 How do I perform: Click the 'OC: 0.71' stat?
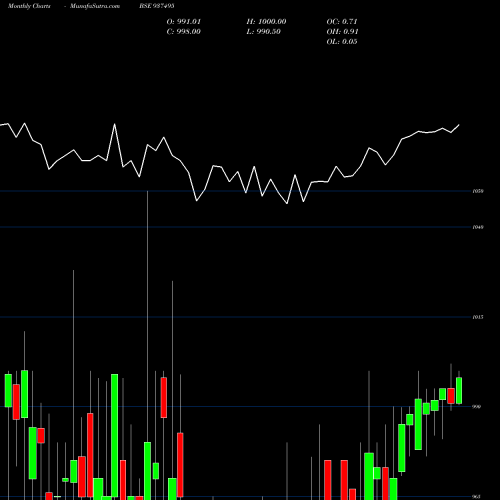coord(342,22)
